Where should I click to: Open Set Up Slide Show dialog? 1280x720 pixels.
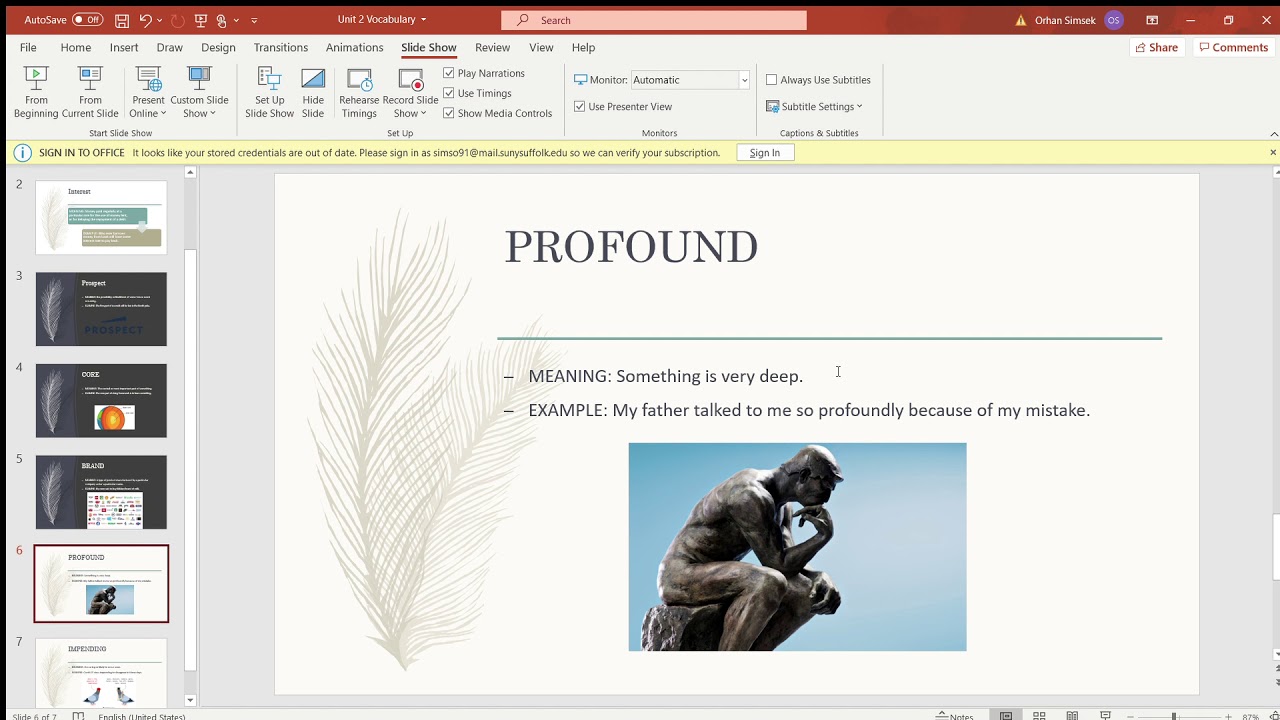tap(270, 93)
